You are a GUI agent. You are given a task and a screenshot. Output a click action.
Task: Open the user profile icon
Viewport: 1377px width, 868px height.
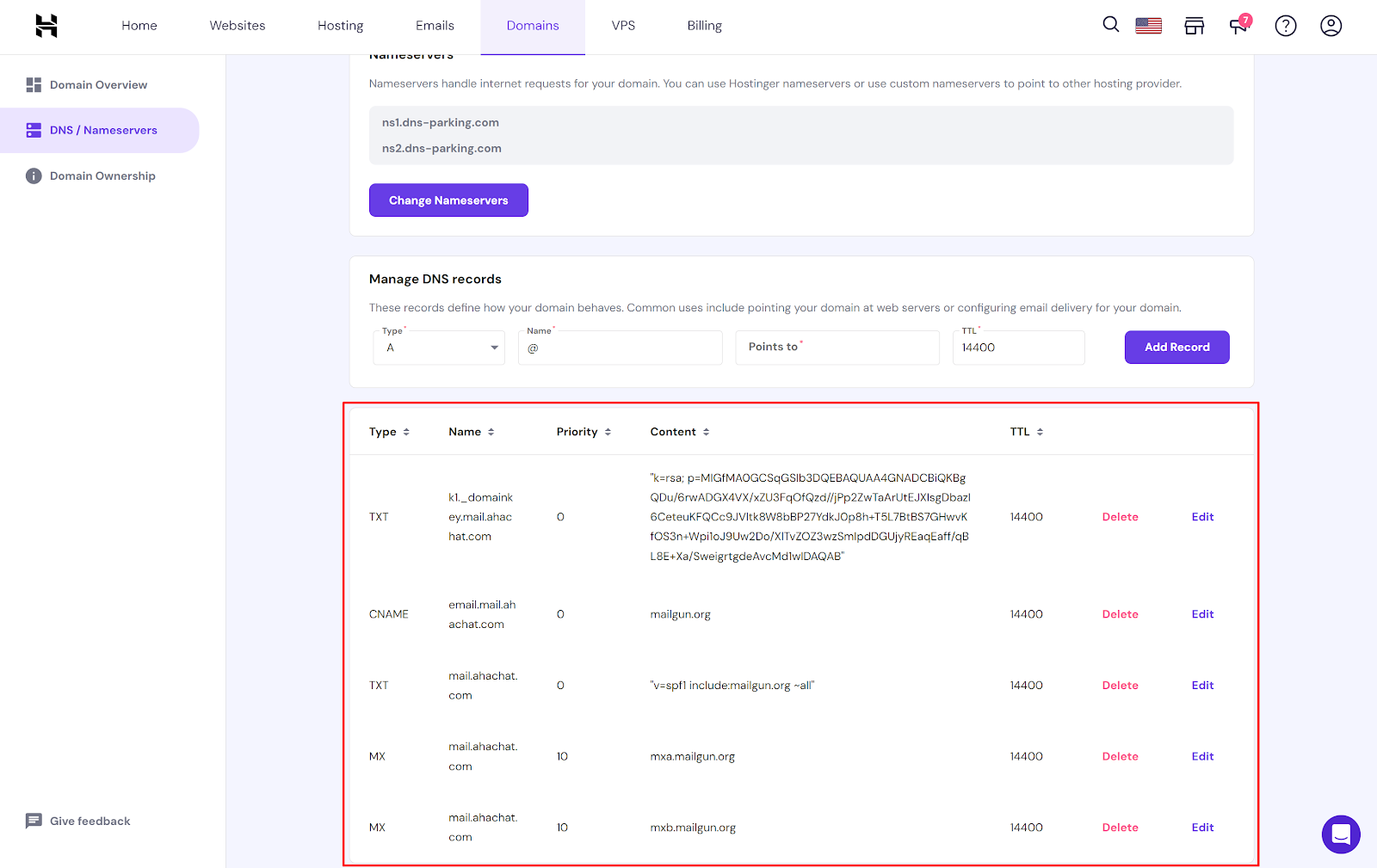click(x=1331, y=26)
